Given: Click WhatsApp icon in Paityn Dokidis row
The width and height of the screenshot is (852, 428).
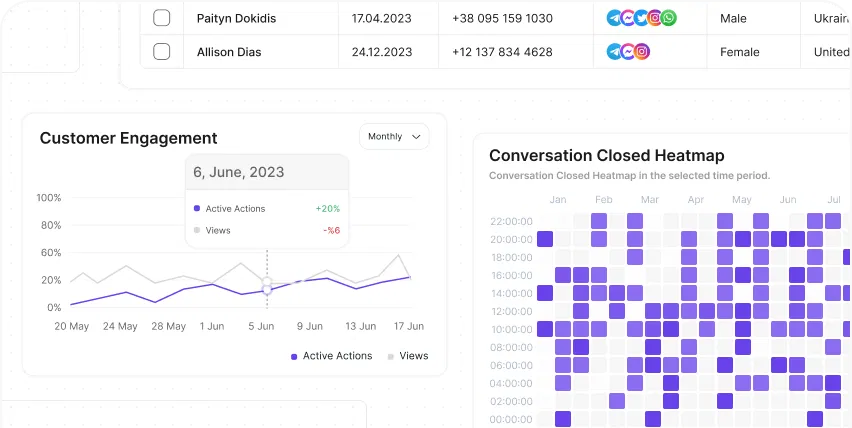Looking at the screenshot, I should coord(669,18).
